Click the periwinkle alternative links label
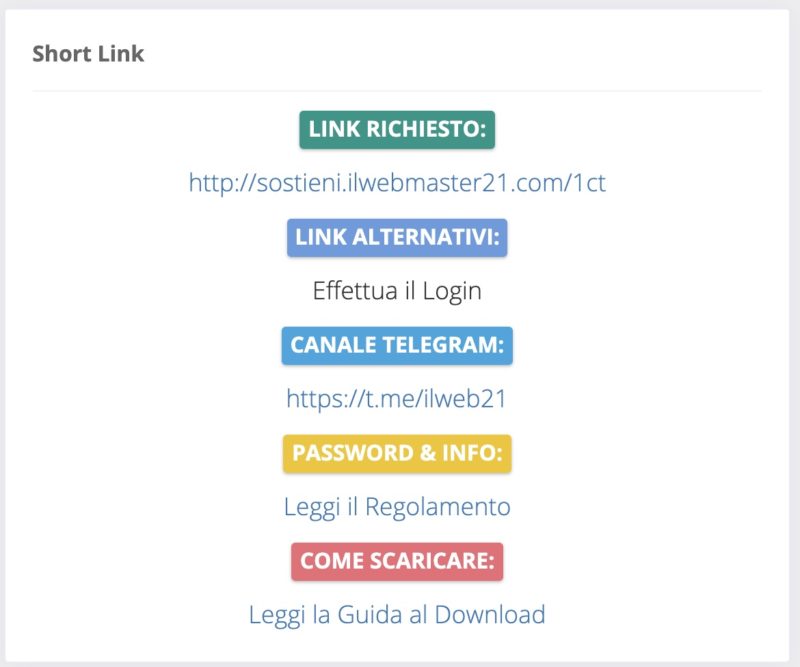The image size is (800, 667). 397,238
